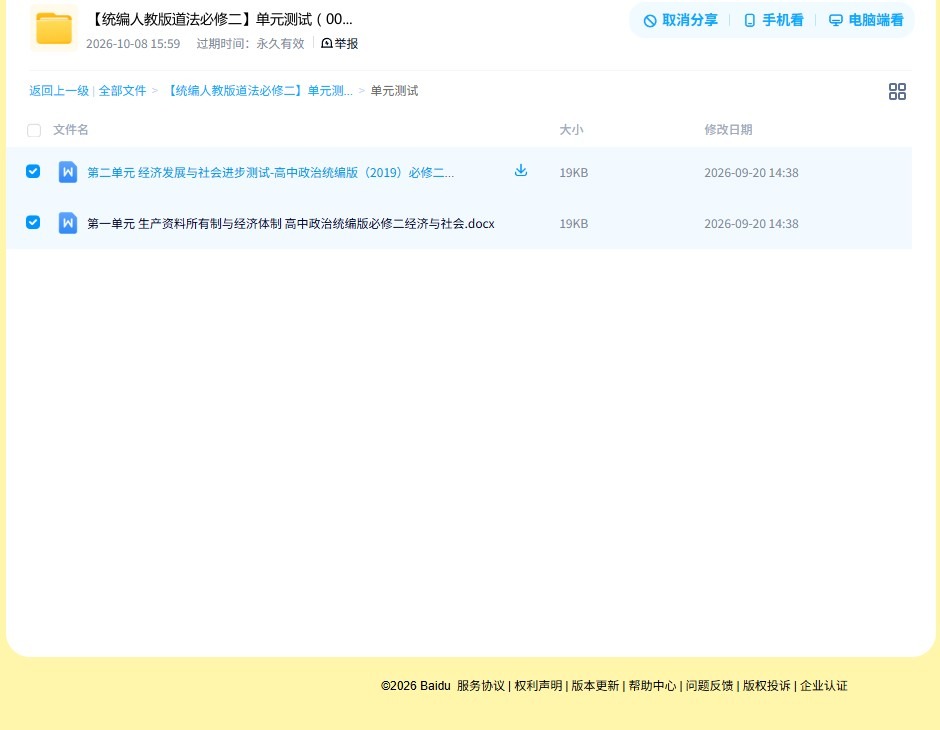Open 版本更新 footer link
Viewport: 940px width, 730px height.
click(x=595, y=686)
